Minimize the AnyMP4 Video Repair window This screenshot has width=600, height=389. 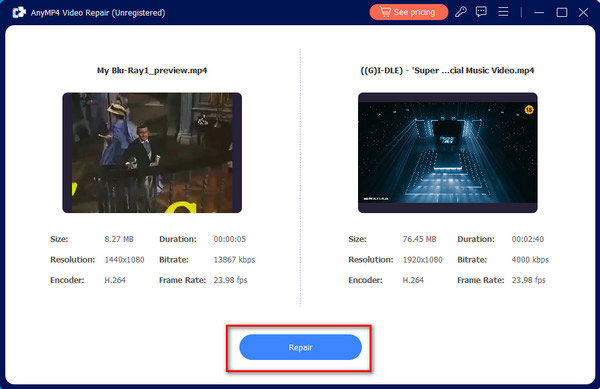(539, 13)
